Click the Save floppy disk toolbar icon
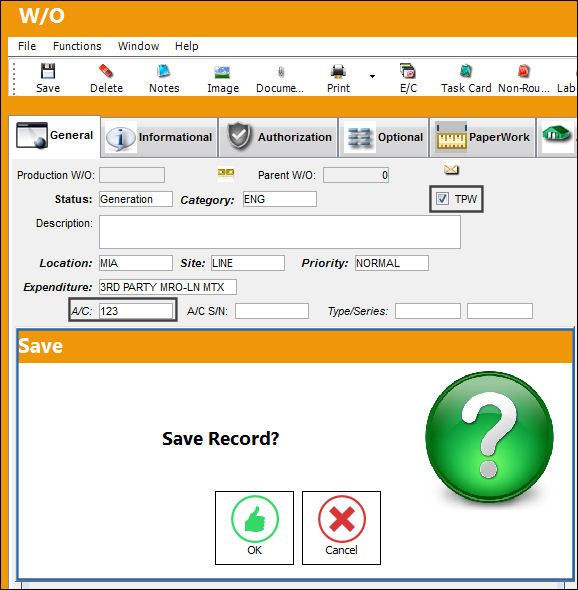The image size is (578, 590). tap(48, 71)
